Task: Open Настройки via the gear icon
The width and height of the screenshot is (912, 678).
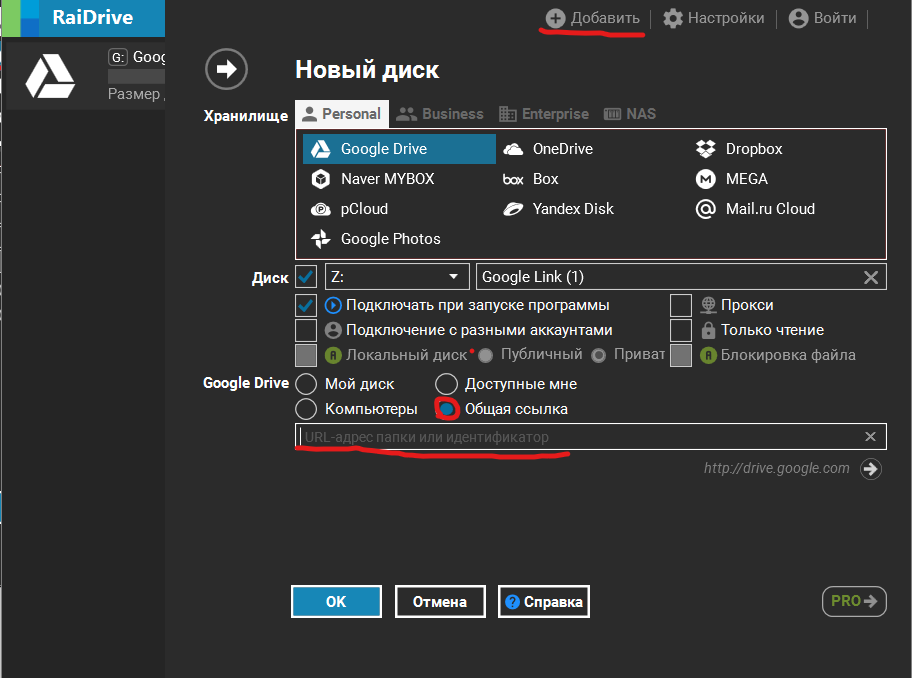Action: (673, 19)
